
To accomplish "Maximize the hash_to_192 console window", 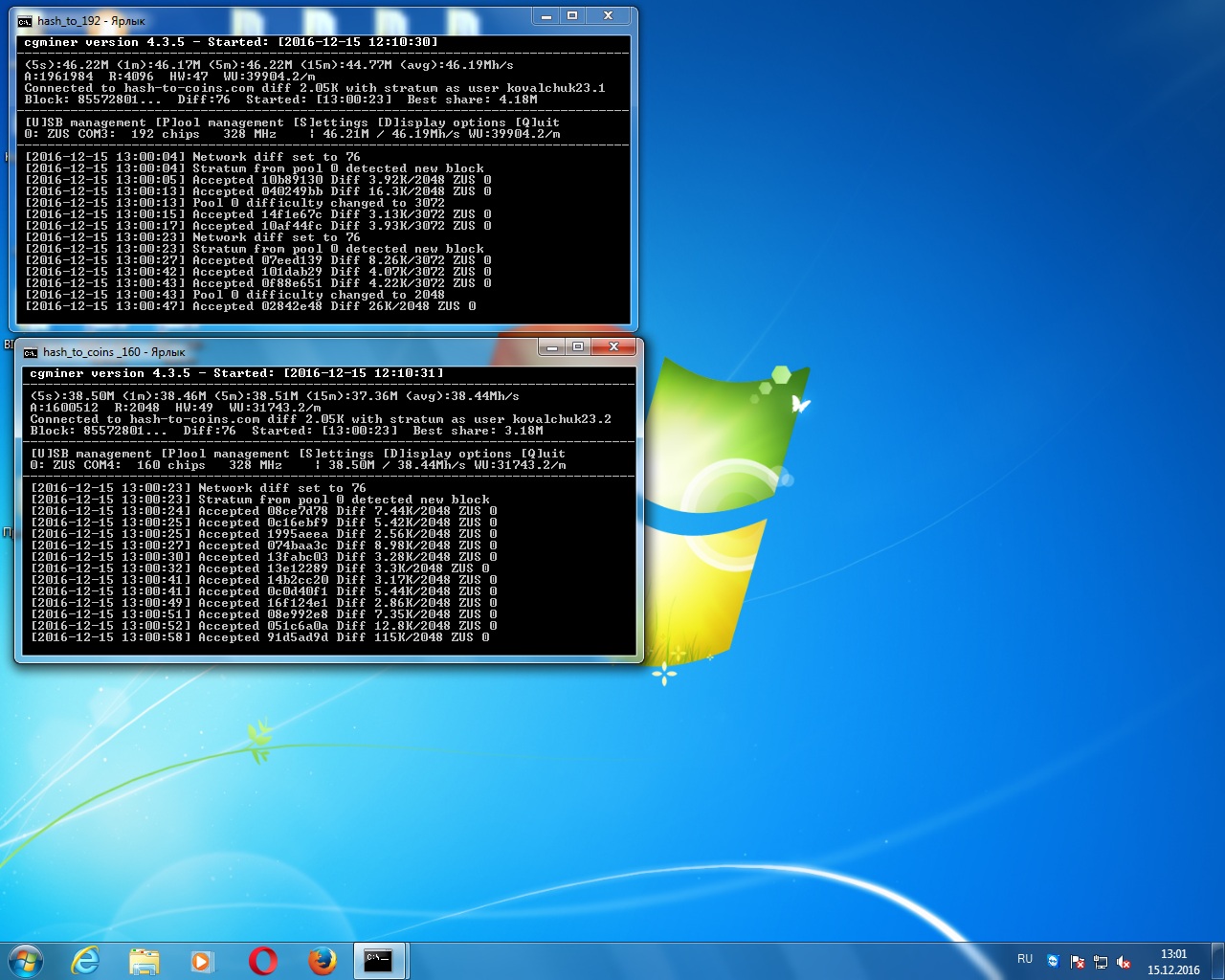I will [572, 16].
